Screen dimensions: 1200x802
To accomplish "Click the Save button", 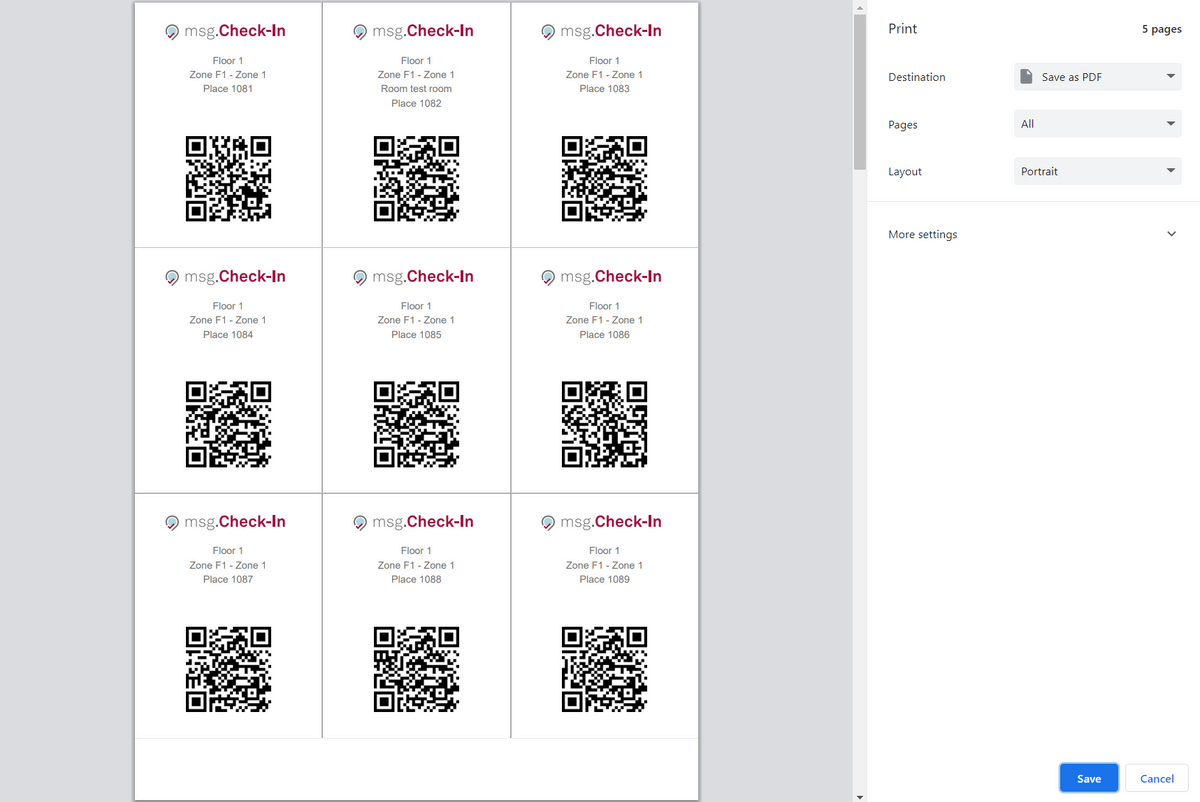I will tap(1088, 778).
